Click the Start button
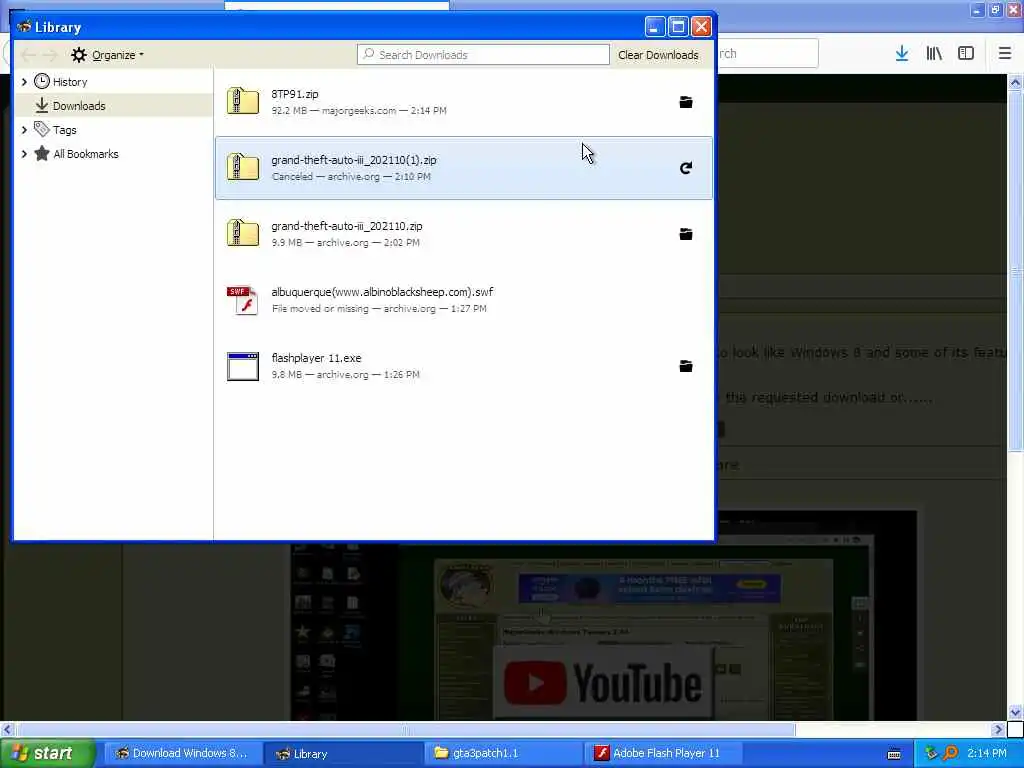 pyautogui.click(x=47, y=753)
